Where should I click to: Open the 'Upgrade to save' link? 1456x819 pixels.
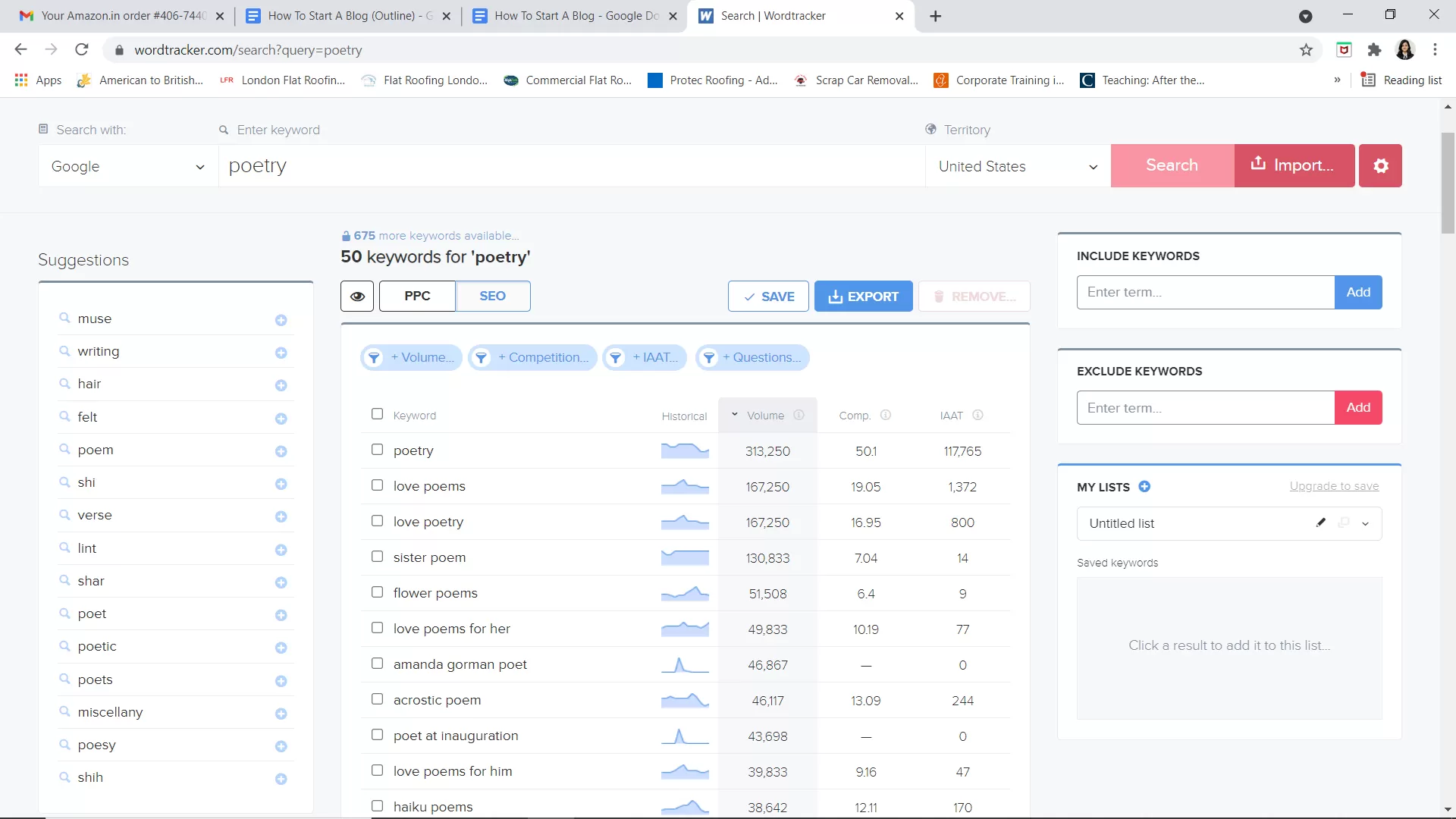1334,485
